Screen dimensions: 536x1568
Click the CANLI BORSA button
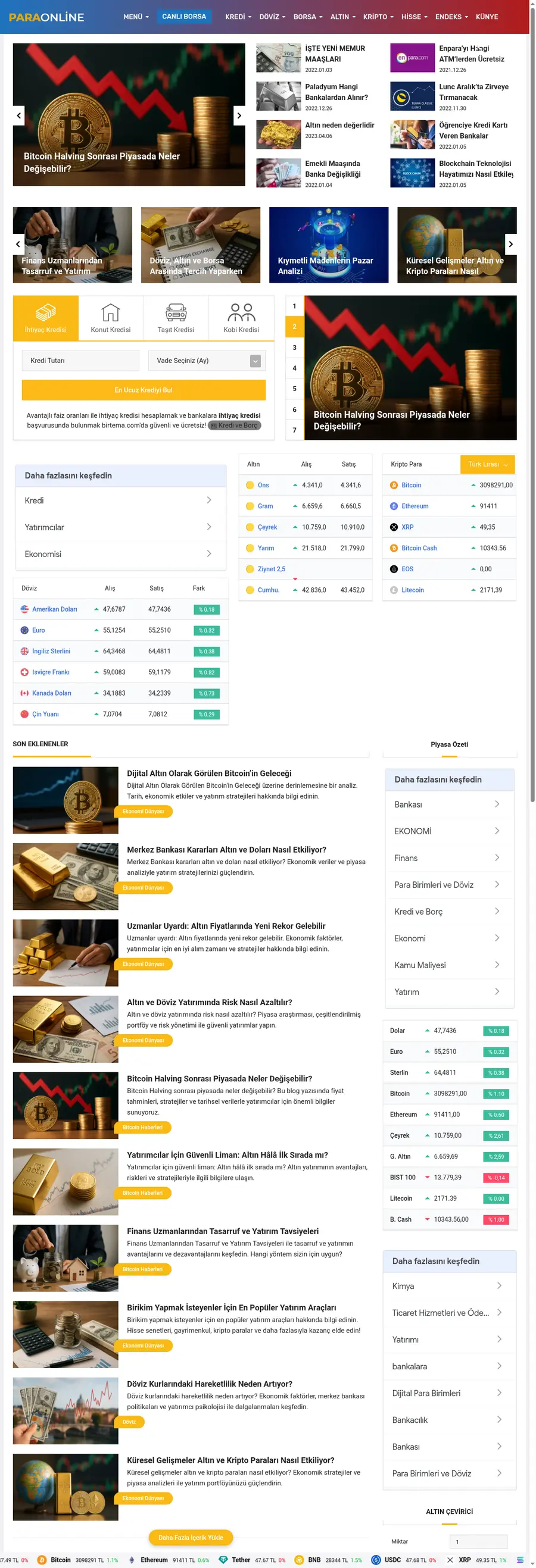point(184,17)
